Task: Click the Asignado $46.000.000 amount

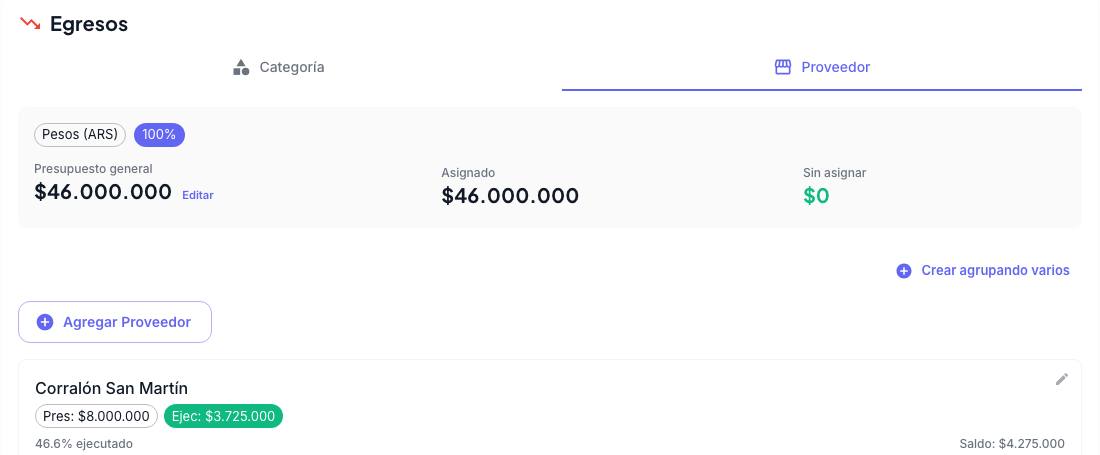Action: (x=510, y=196)
